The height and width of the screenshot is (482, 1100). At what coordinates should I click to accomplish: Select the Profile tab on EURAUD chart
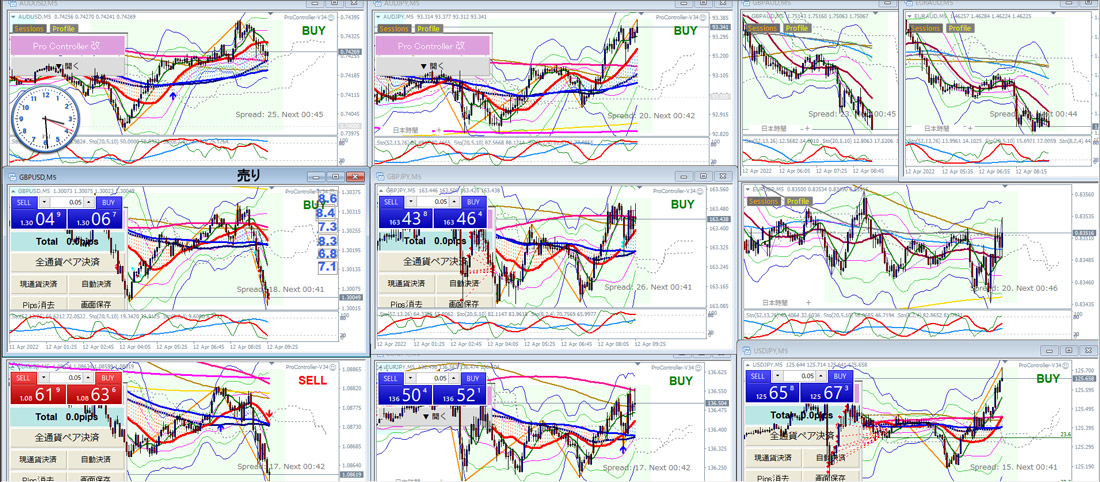pos(960,28)
